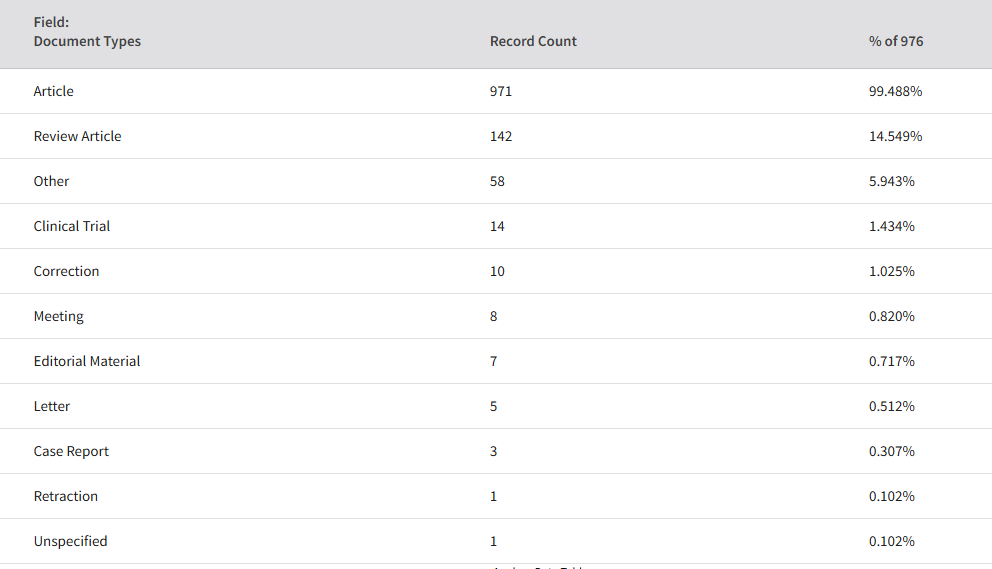The image size is (992, 569).
Task: Click the Retraction entry
Action: (66, 496)
